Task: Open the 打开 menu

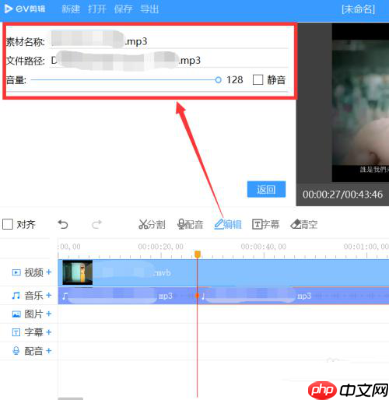Action: (x=97, y=9)
